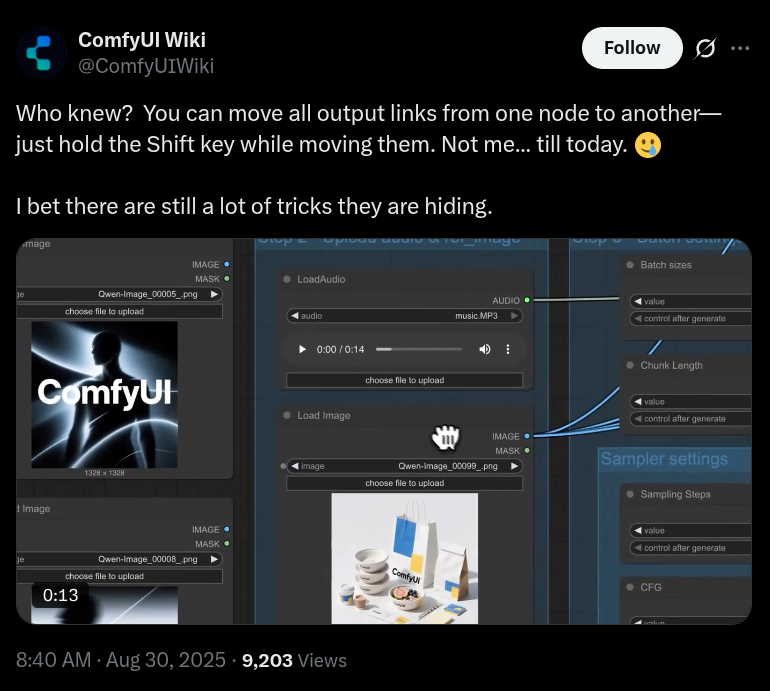Screen dimensions: 770x691
Task: Collapse the Chunk Length node via its dot
Action: click(x=630, y=365)
